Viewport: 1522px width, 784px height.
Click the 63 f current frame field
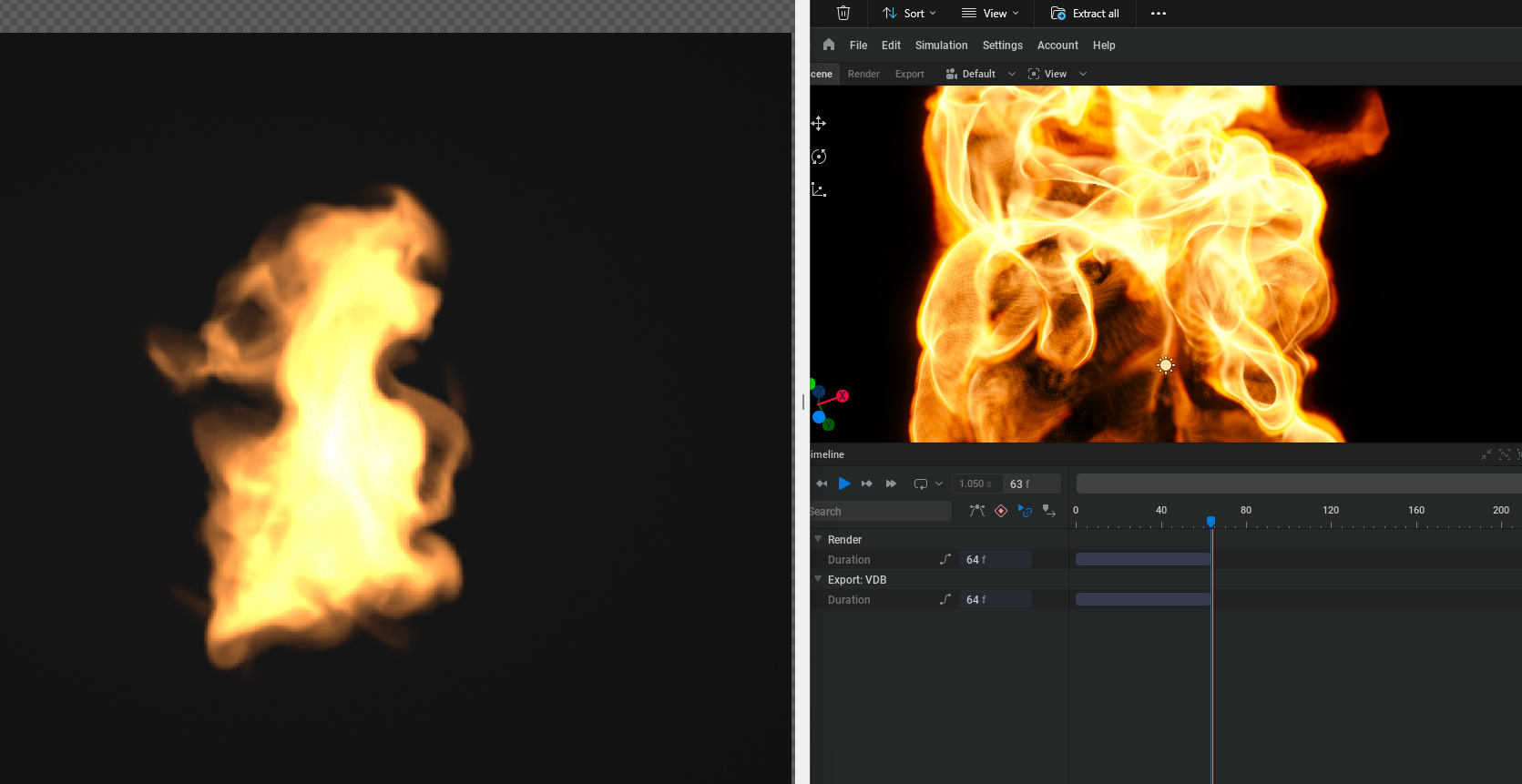click(x=1032, y=484)
